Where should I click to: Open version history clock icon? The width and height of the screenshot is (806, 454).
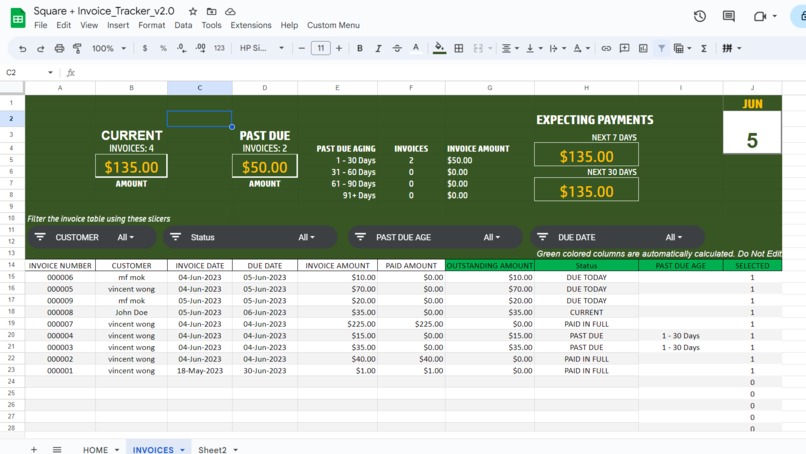[700, 16]
